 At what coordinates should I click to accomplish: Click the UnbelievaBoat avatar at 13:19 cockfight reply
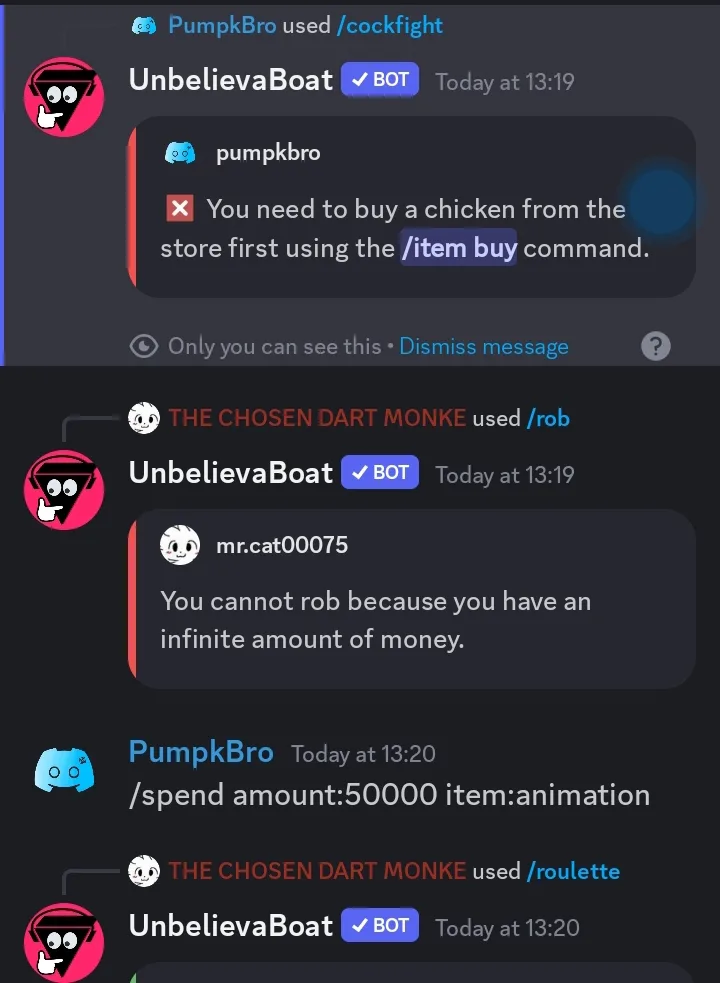point(64,97)
